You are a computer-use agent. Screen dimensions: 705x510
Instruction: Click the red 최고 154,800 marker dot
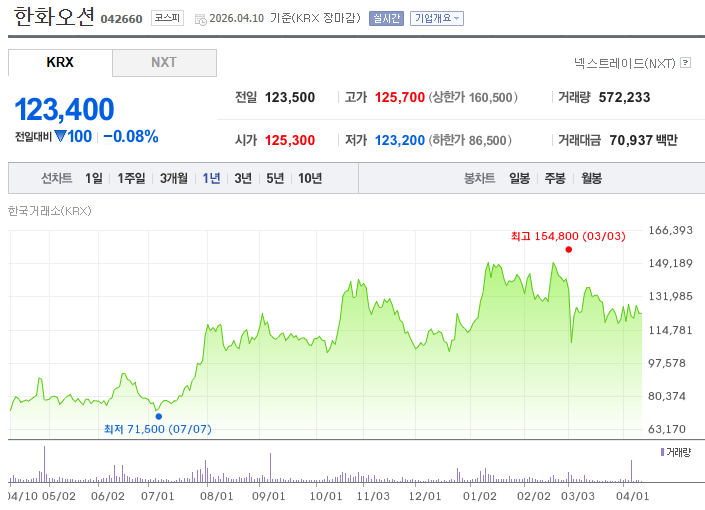pos(568,250)
